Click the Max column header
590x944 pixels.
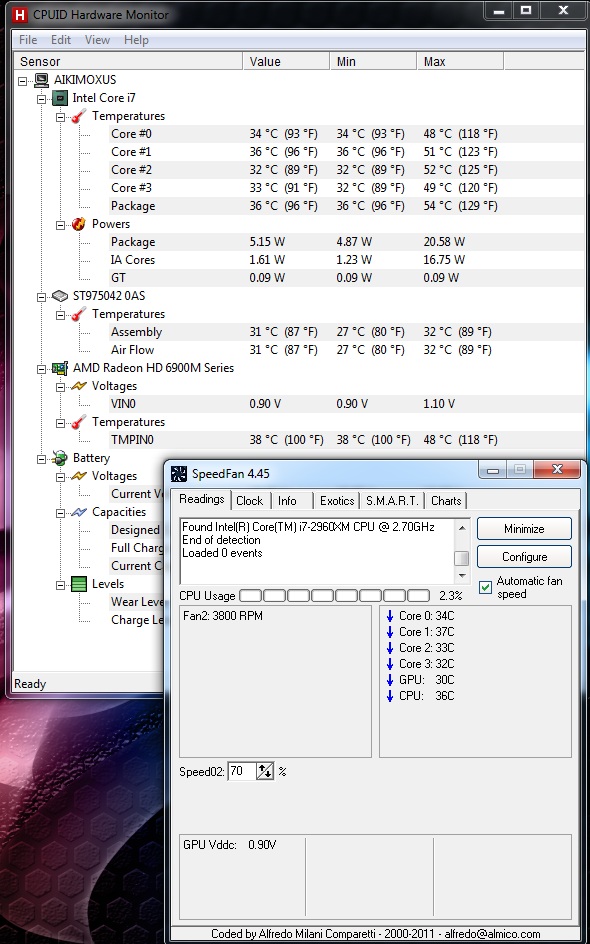pyautogui.click(x=460, y=61)
